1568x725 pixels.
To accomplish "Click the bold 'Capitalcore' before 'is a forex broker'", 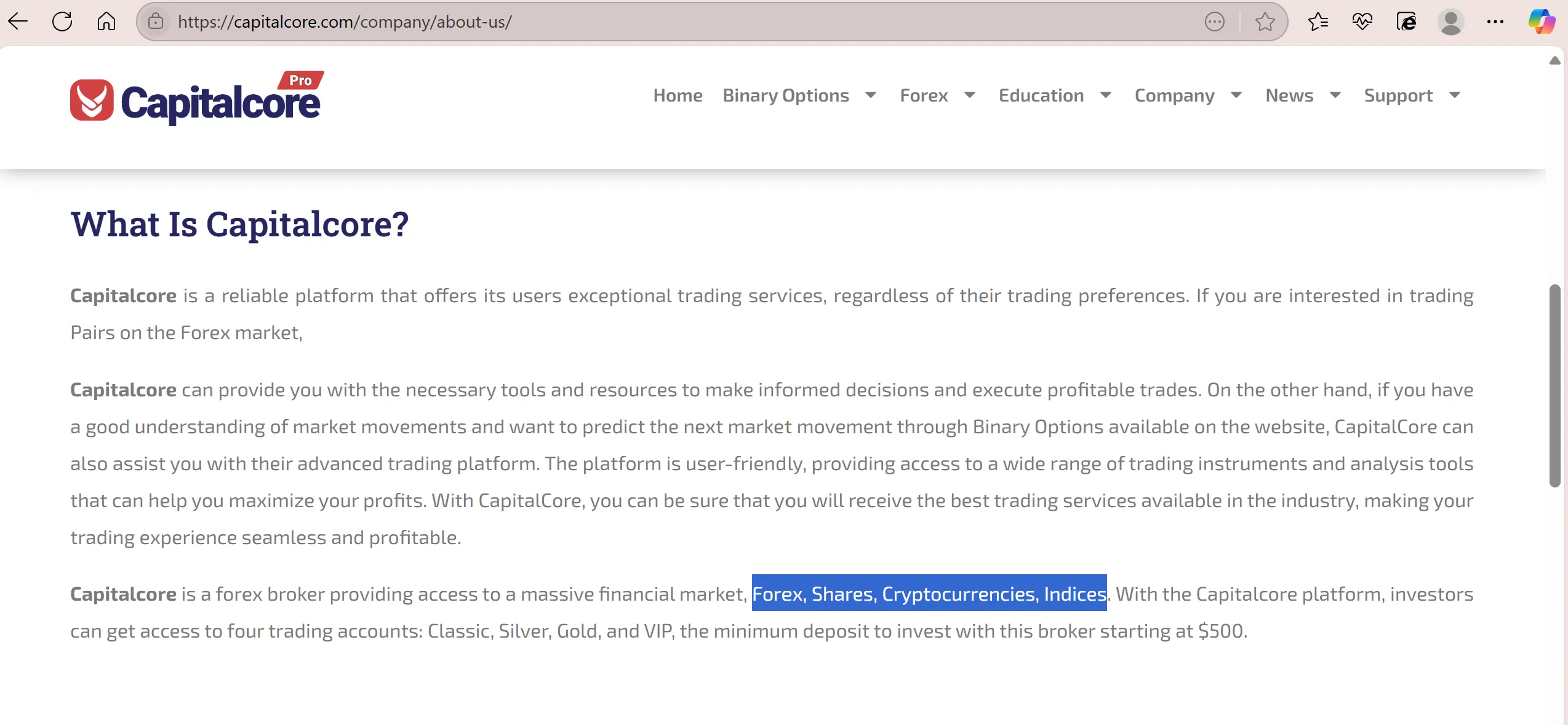I will click(x=123, y=595).
